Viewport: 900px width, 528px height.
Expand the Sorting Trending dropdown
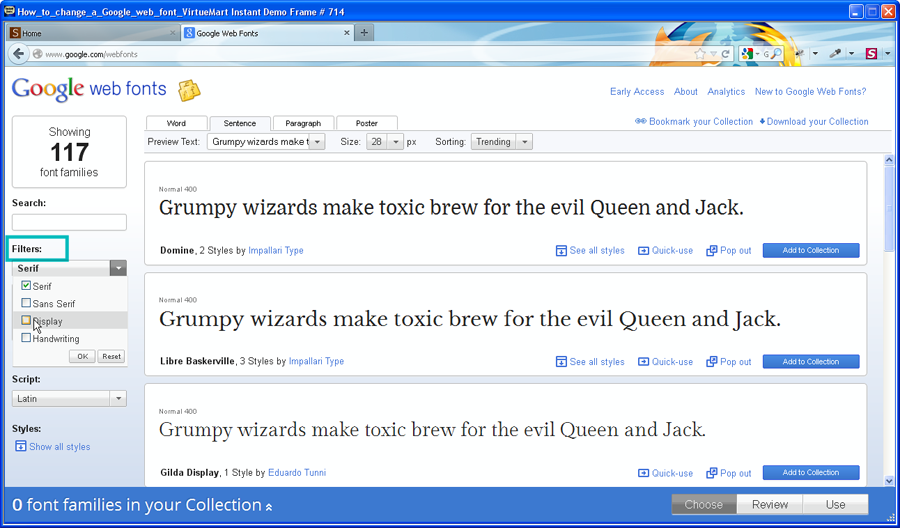click(x=524, y=142)
